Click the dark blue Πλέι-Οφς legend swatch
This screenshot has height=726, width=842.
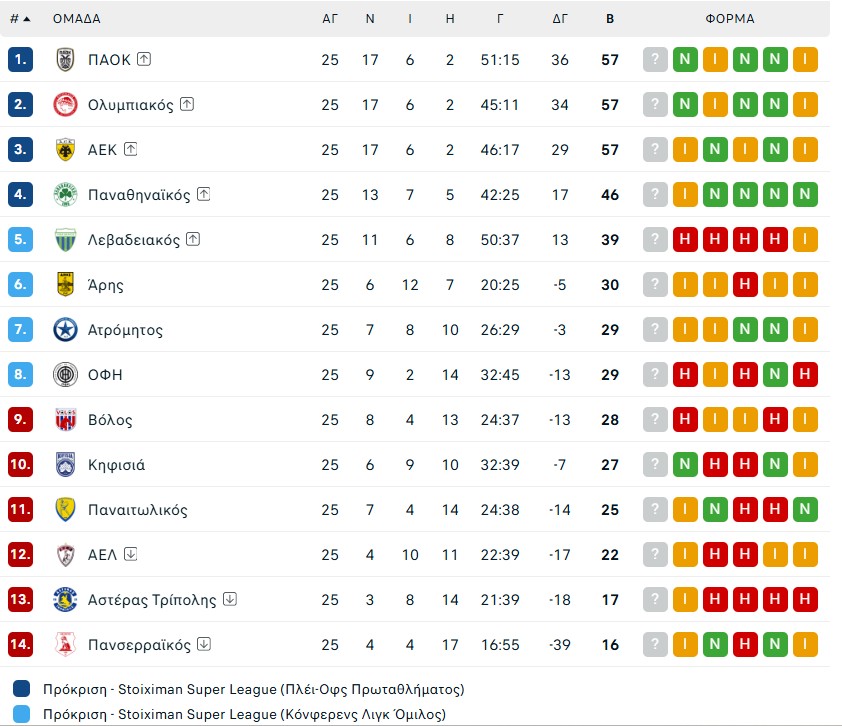click(x=22, y=689)
